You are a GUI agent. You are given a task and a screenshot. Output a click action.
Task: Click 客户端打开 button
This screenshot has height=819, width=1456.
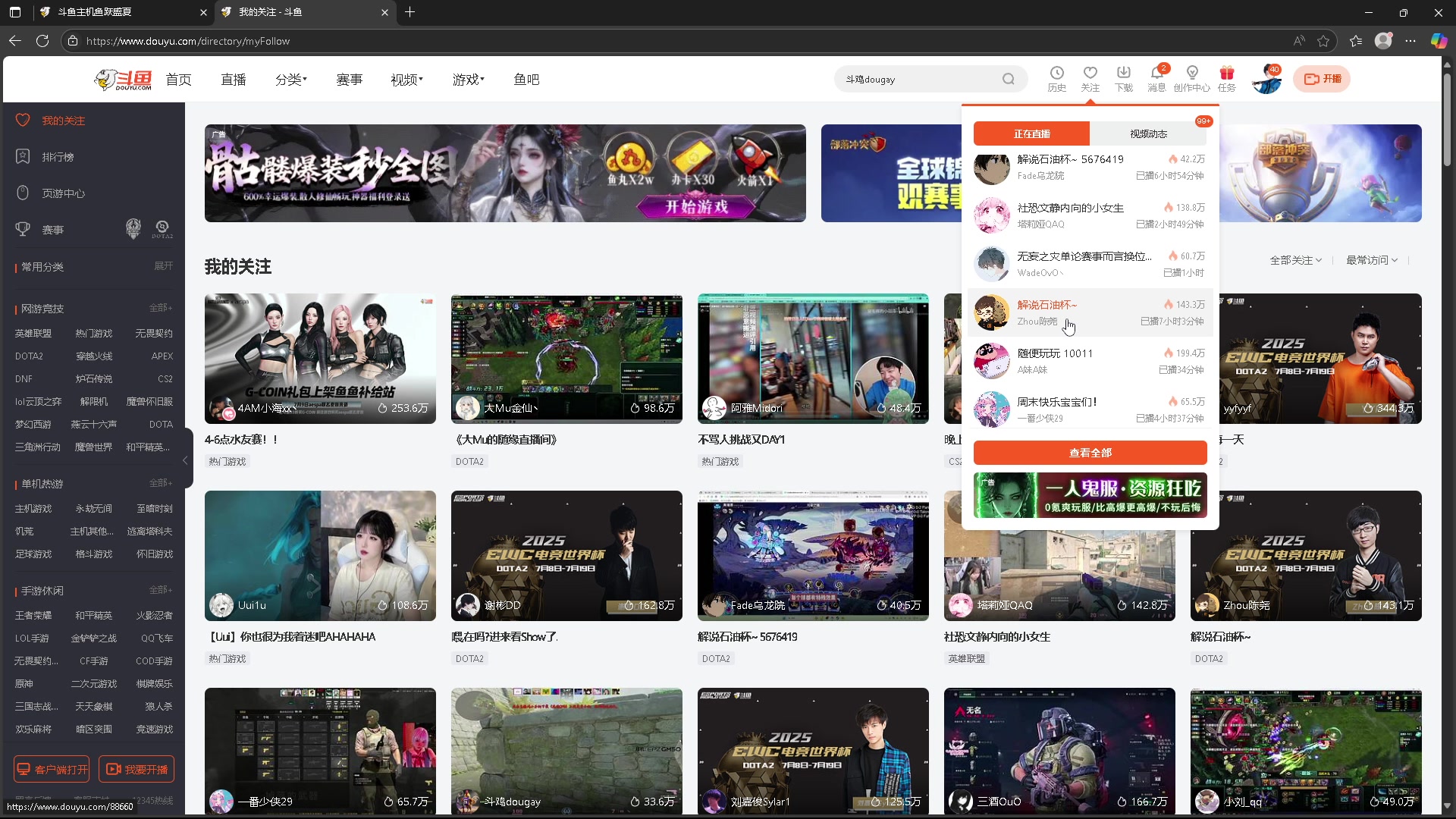pyautogui.click(x=52, y=769)
